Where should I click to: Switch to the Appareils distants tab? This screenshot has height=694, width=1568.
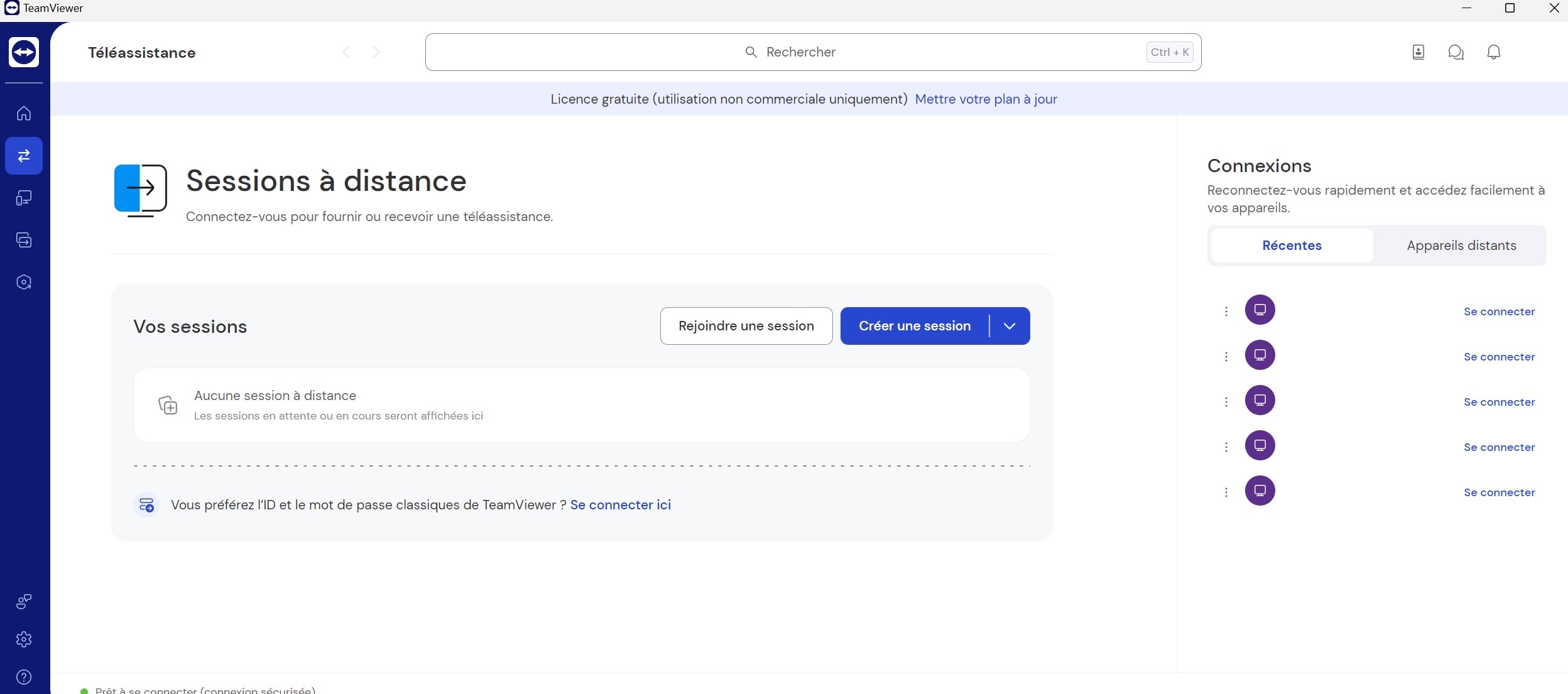tap(1461, 246)
